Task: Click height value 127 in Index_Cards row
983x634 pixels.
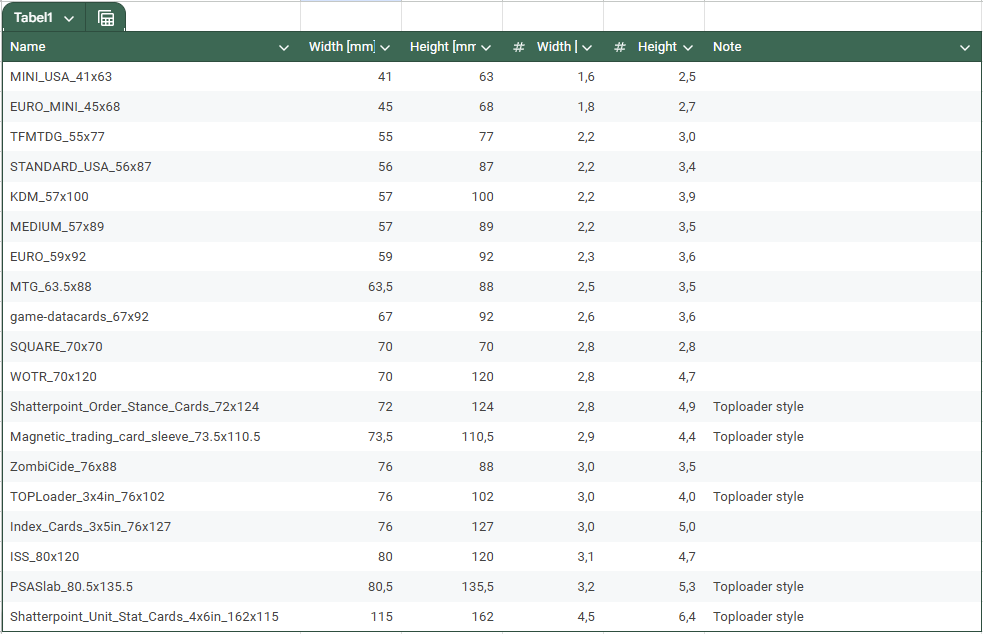Action: (483, 527)
